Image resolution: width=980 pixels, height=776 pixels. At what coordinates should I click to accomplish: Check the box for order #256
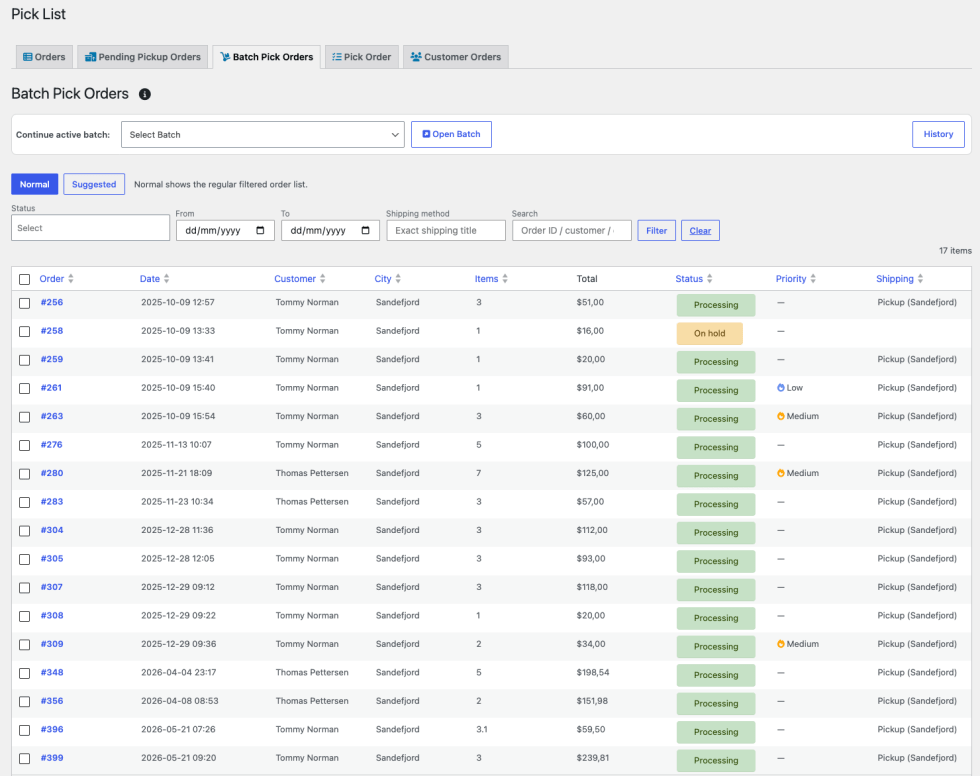click(x=24, y=303)
